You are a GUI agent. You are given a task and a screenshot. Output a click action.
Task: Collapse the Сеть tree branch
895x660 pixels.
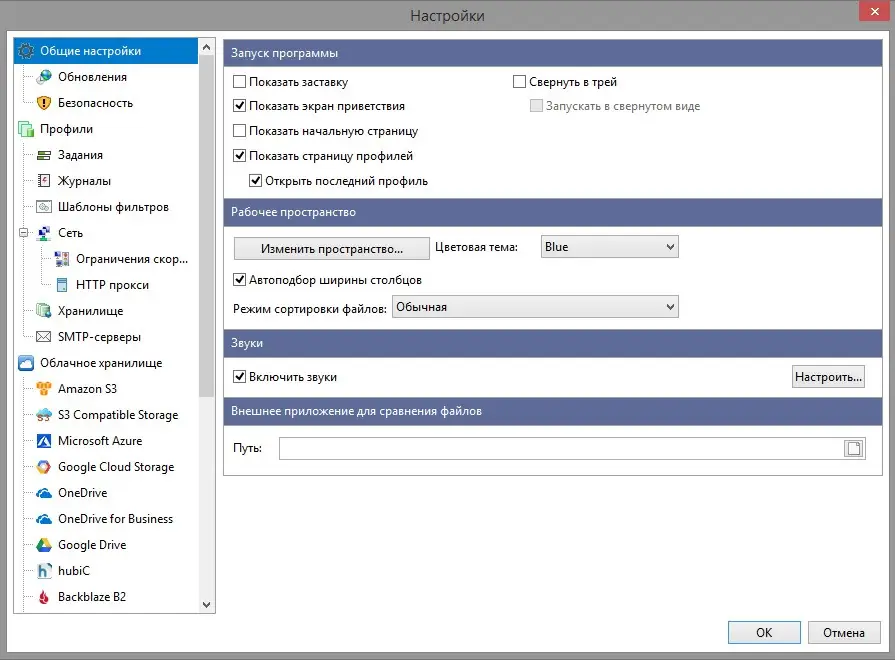[23, 232]
